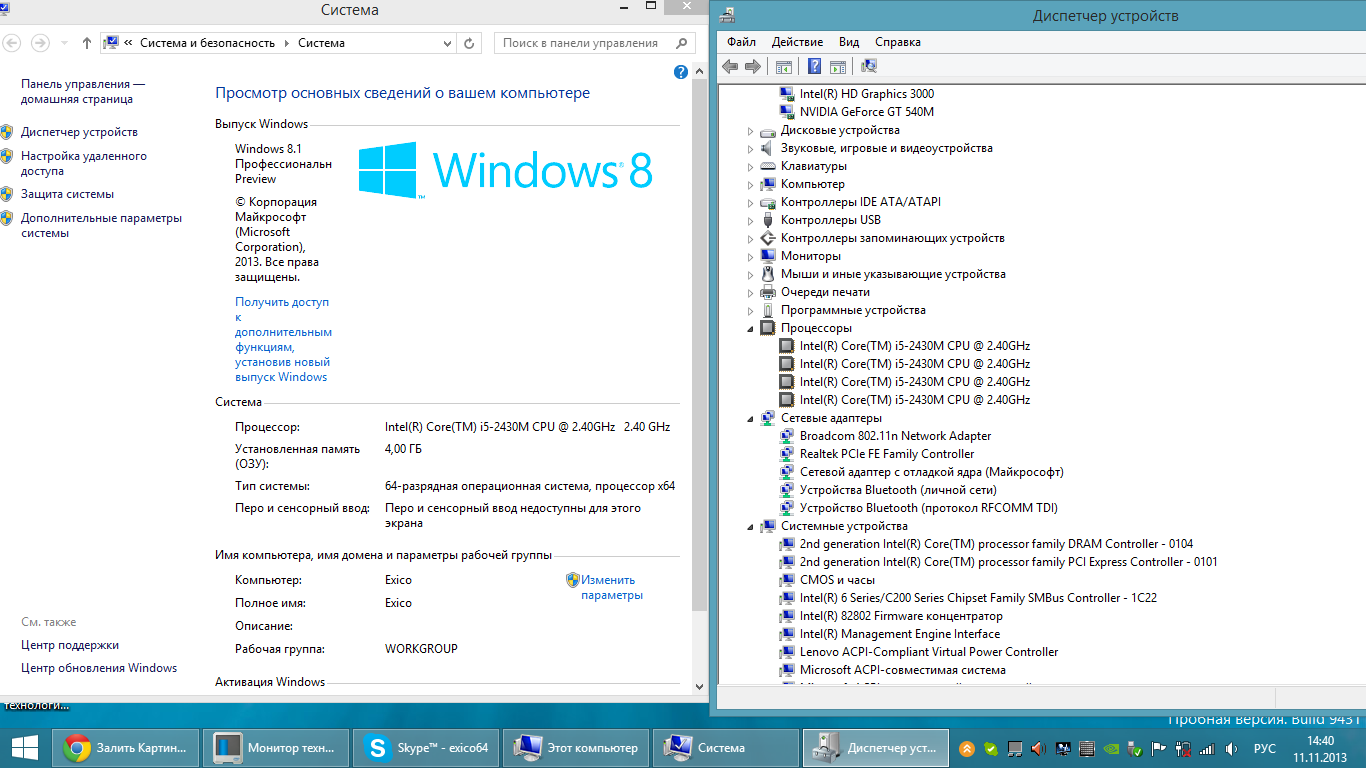Open the Файл menu in Device Manager
This screenshot has width=1366, height=768.
(x=741, y=42)
